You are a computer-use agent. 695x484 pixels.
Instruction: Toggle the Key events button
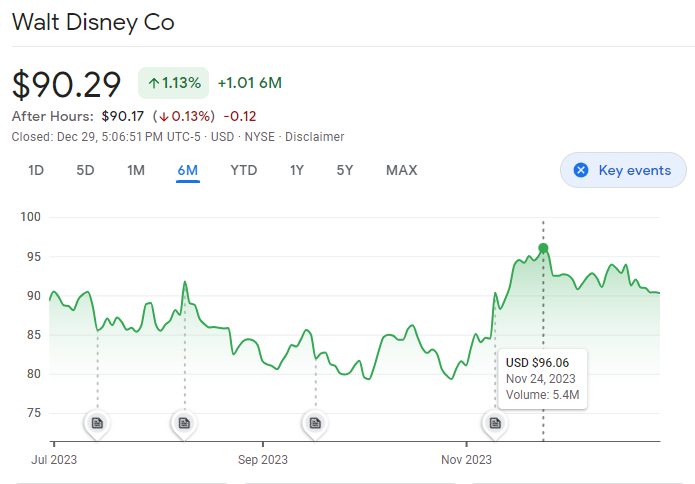[623, 170]
